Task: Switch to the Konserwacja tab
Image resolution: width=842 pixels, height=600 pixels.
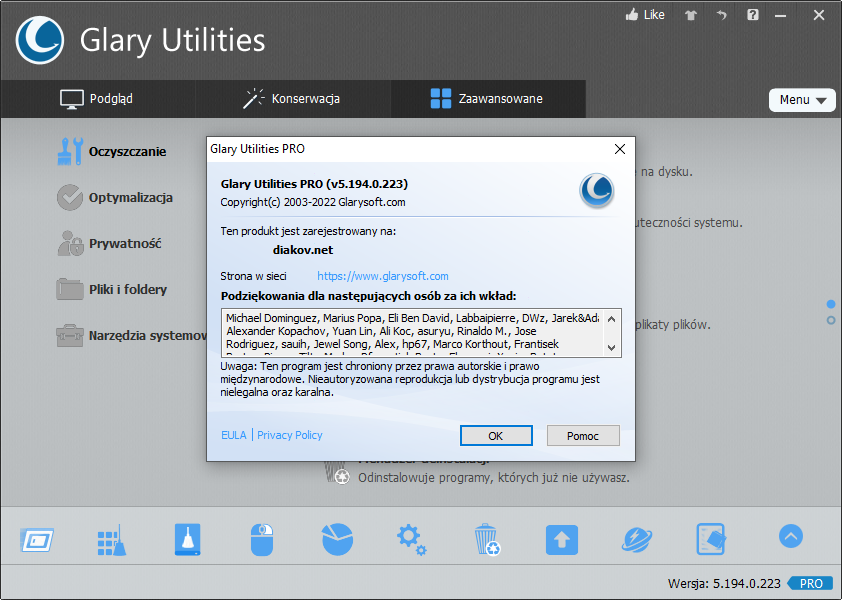Action: (x=292, y=99)
